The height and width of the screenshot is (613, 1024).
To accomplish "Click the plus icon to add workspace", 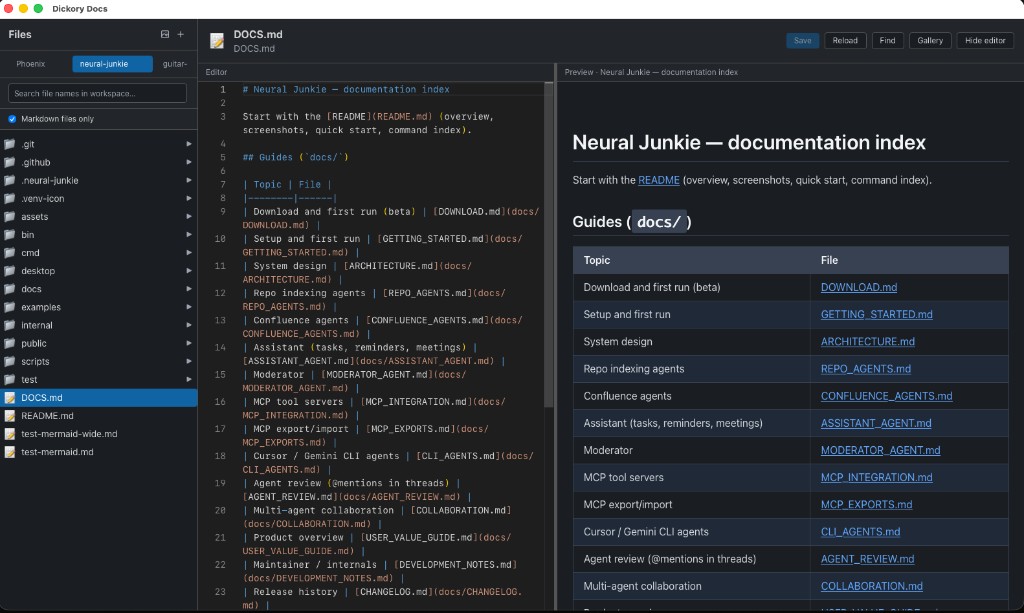I will click(181, 35).
